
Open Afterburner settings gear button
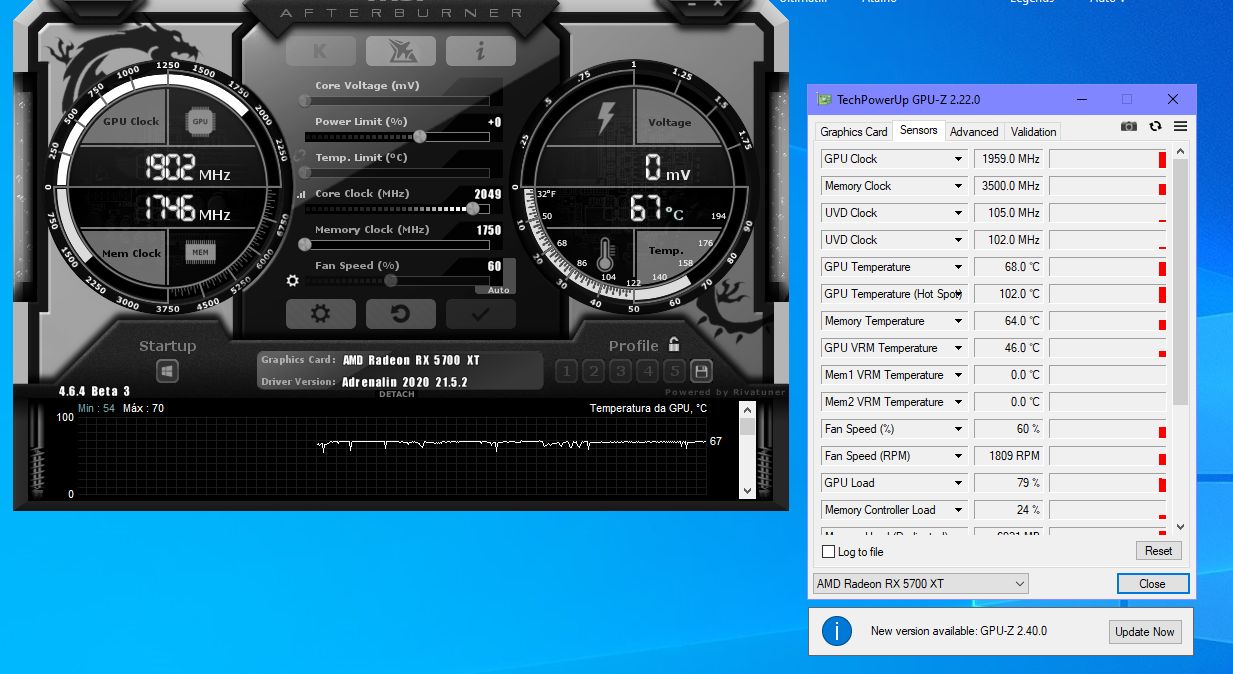tap(320, 314)
